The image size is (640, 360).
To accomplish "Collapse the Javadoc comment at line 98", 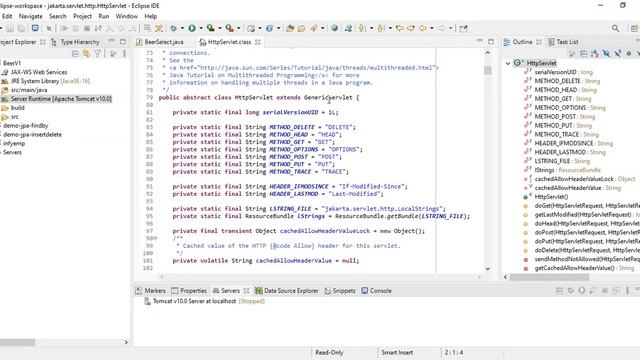I will point(155,238).
